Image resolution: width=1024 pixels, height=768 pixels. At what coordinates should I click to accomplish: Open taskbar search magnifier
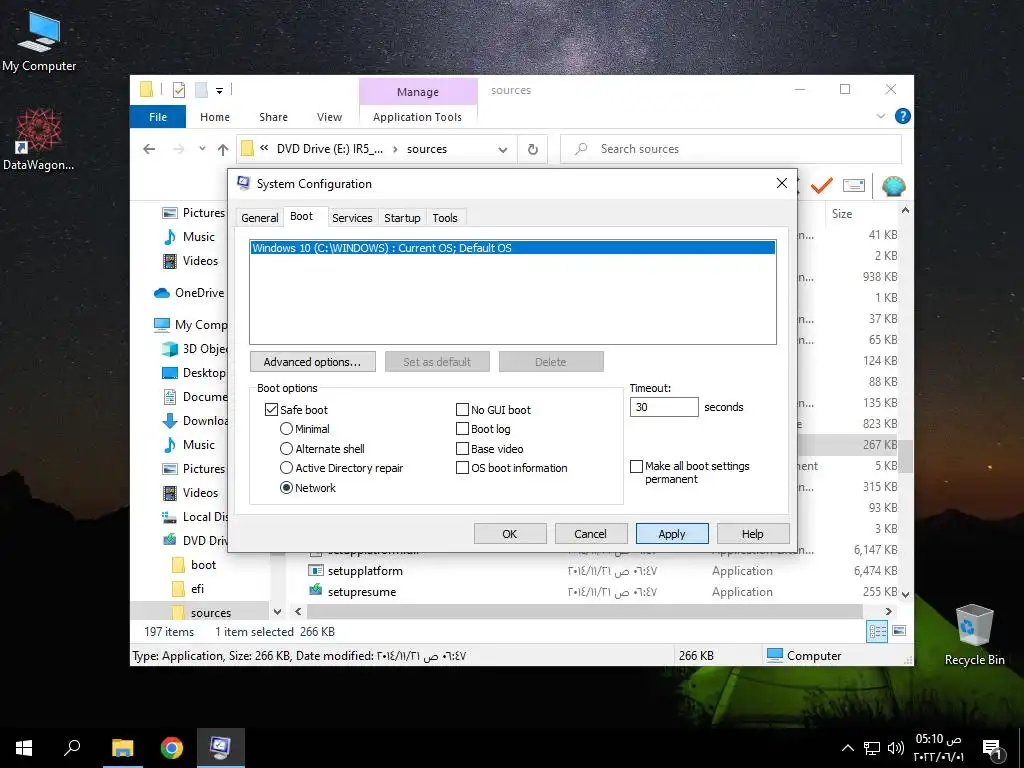72,748
